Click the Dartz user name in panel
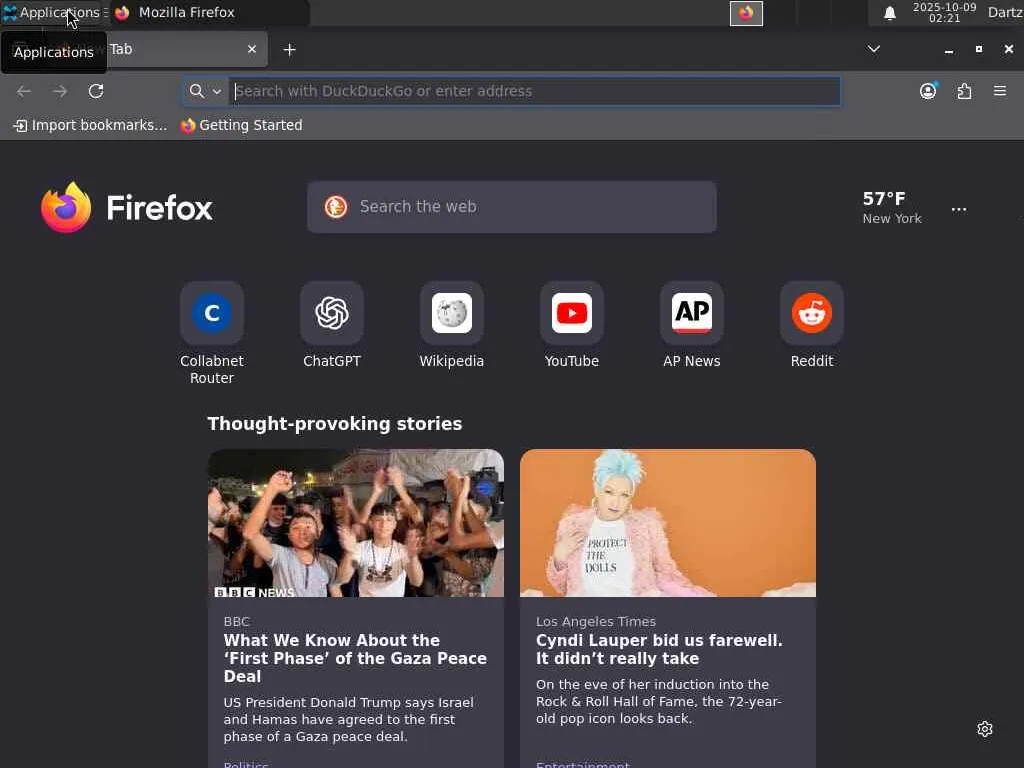The height and width of the screenshot is (768, 1024). pos(1005,12)
